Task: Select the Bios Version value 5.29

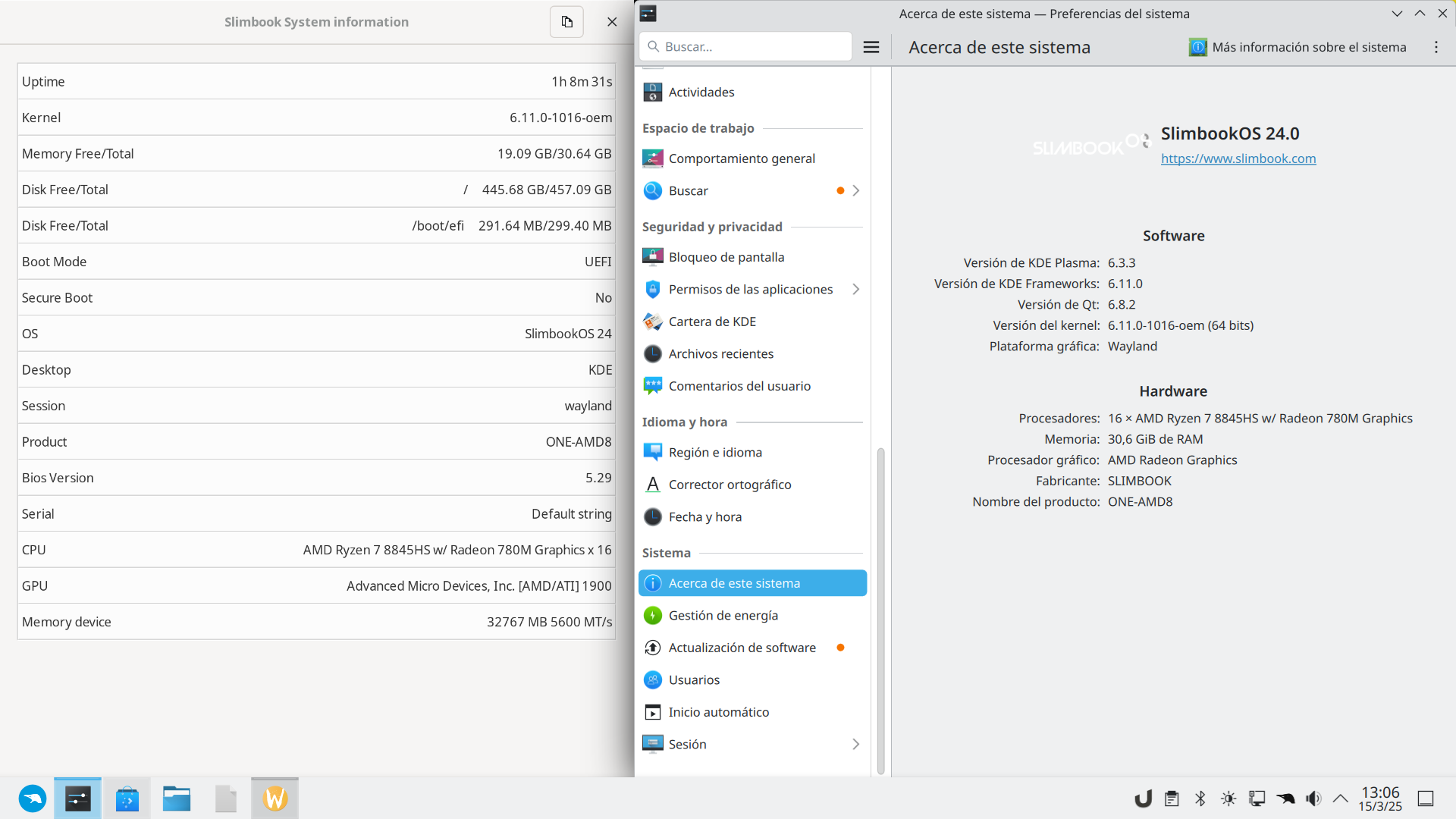Action: click(x=598, y=478)
